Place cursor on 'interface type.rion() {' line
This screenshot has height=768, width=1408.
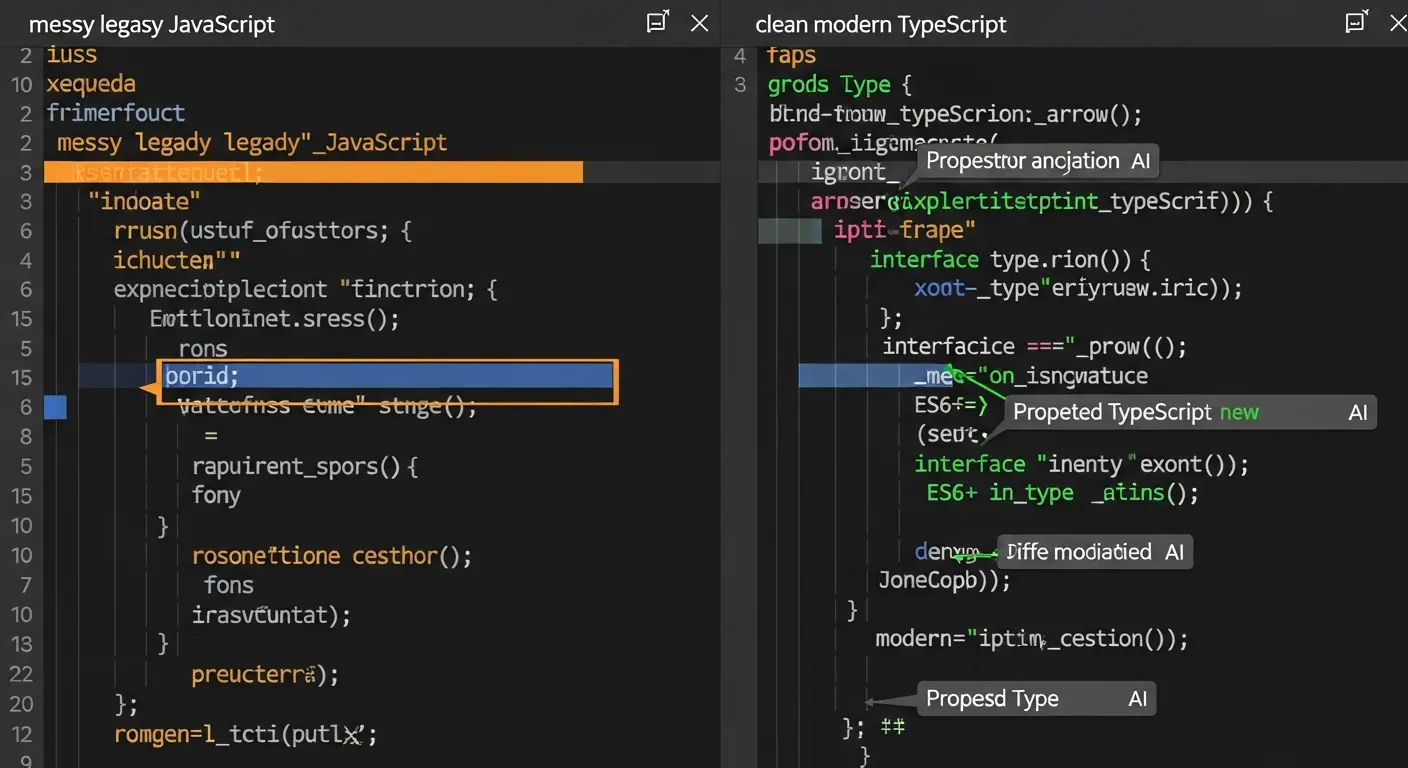[1011, 260]
